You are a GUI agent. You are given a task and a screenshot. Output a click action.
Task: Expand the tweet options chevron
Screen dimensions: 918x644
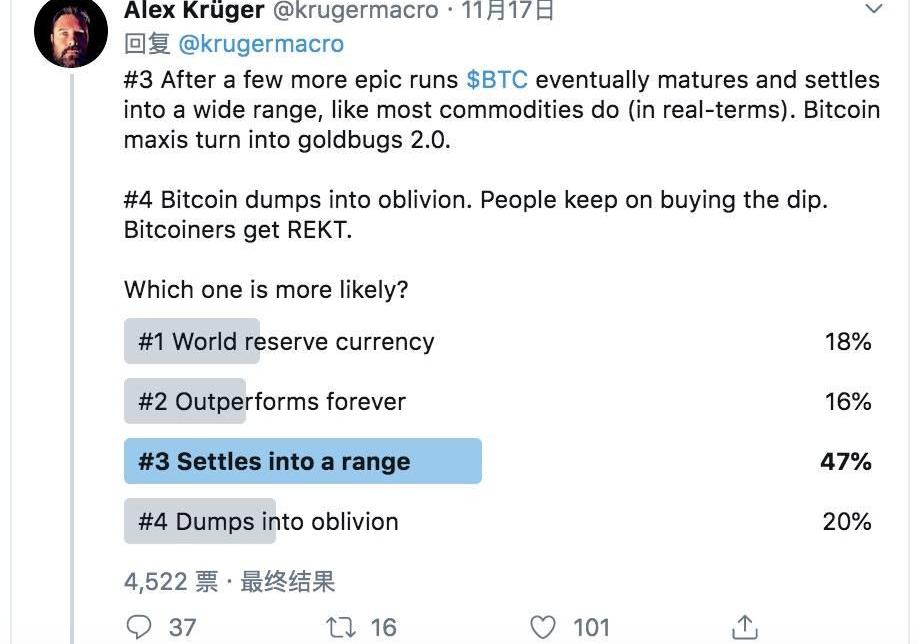[x=873, y=10]
